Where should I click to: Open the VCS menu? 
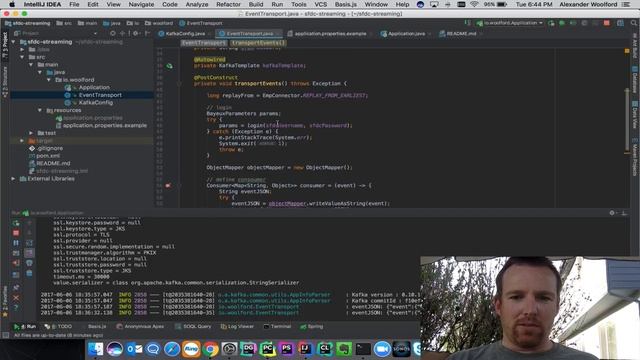tap(320, 4)
